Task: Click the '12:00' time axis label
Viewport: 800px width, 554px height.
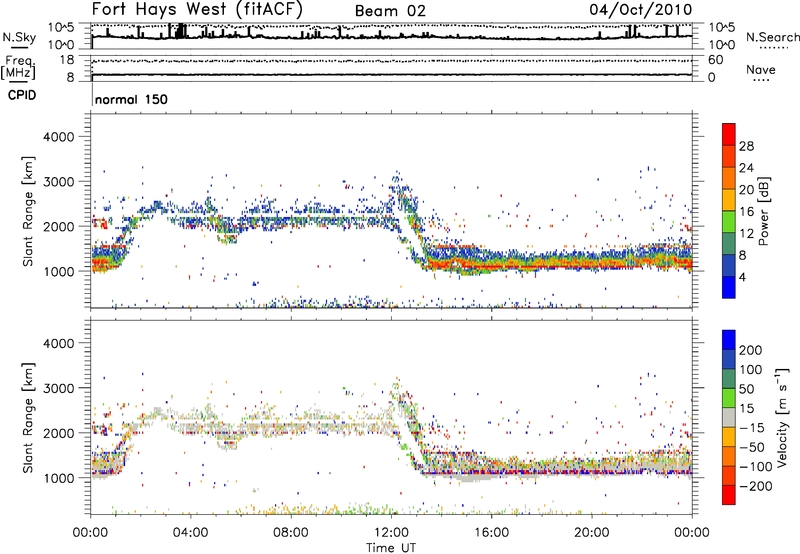Action: 391,533
